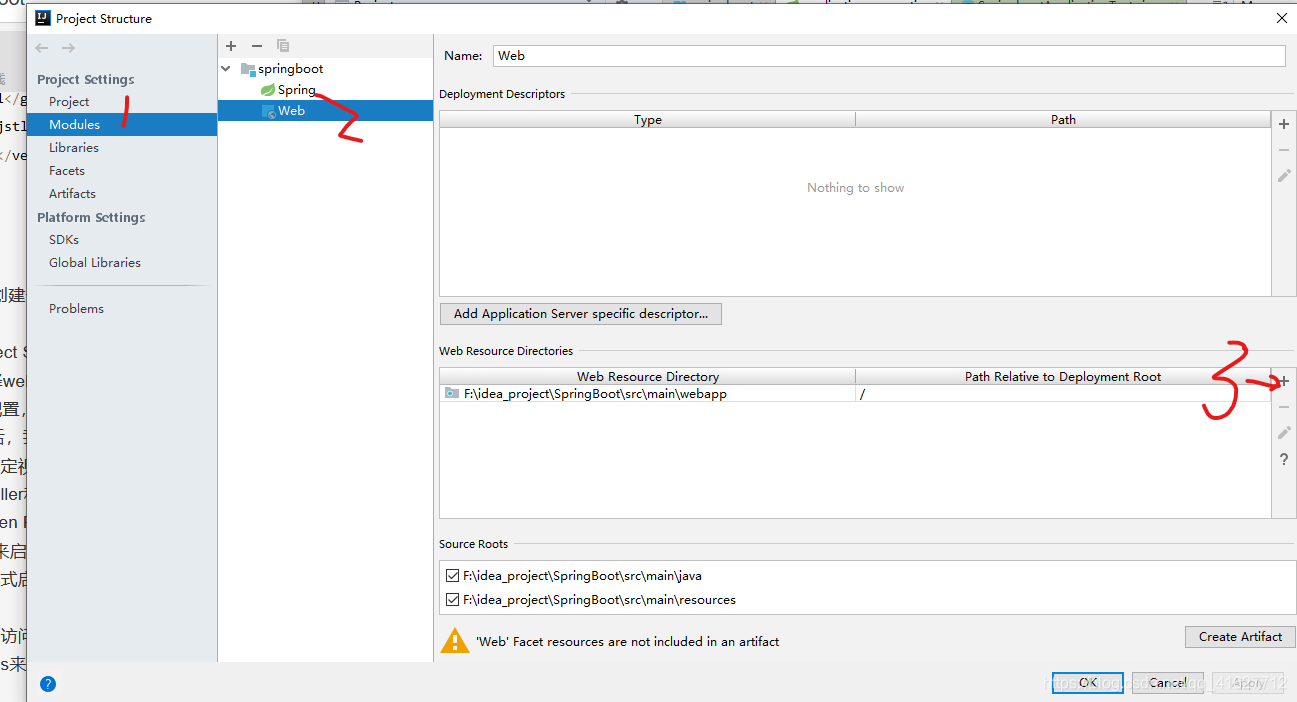Image resolution: width=1297 pixels, height=702 pixels.
Task: Click the deployment root path cell
Action: [1063, 394]
